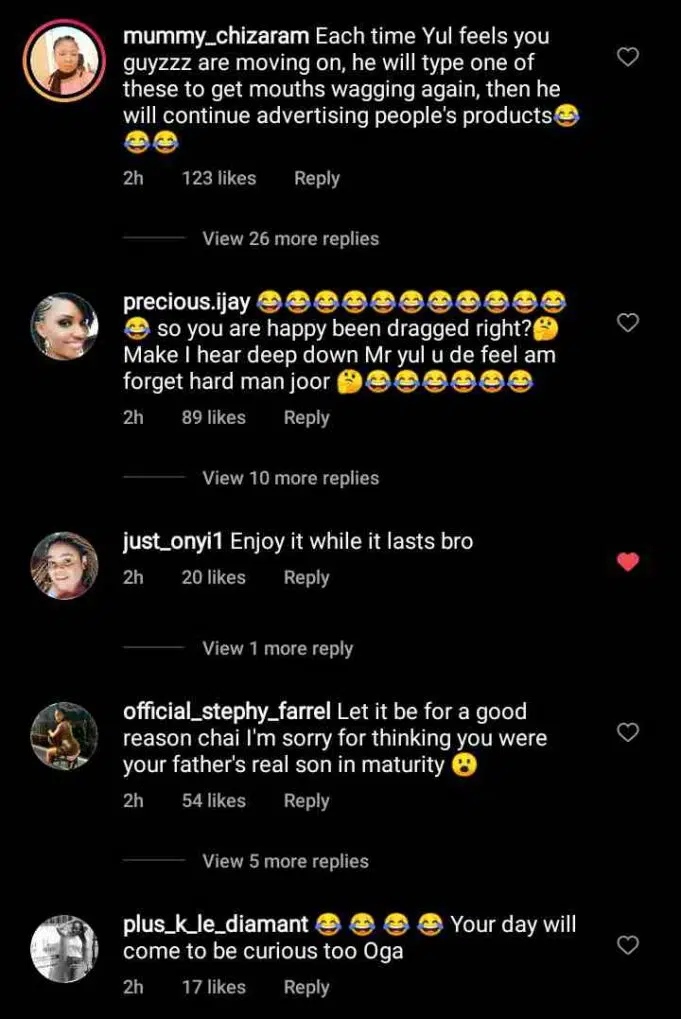681x1019 pixels.
Task: Reply to mummy_chizaram's comment
Action: pos(316,179)
